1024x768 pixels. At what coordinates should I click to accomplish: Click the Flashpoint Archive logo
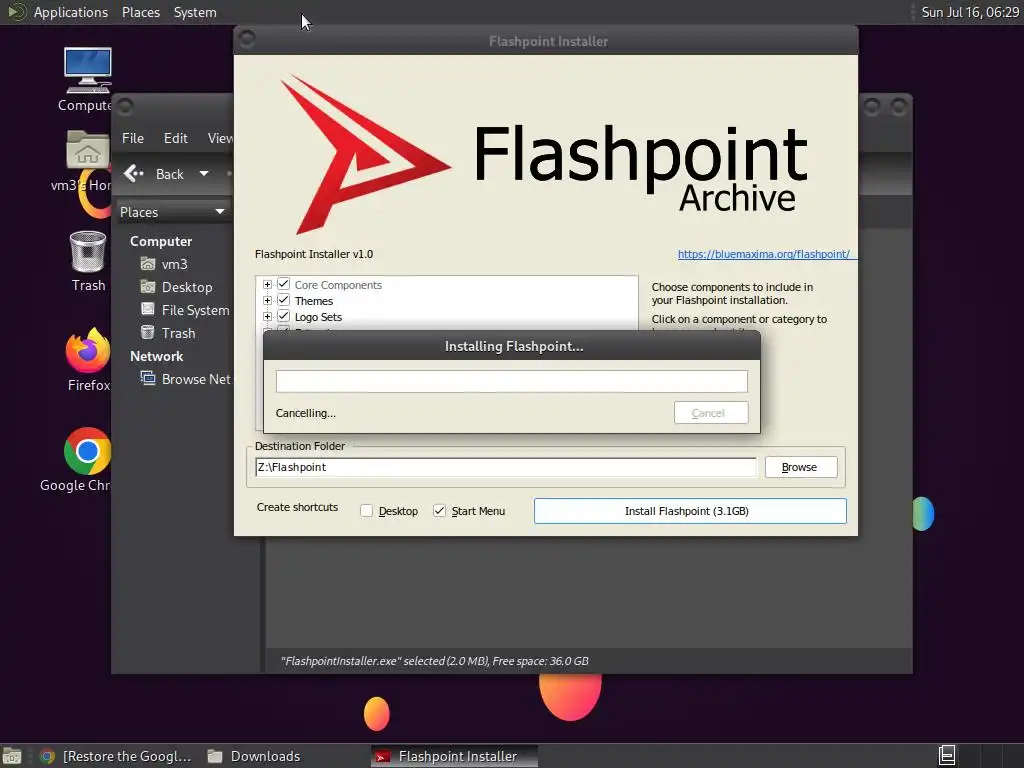tap(545, 155)
